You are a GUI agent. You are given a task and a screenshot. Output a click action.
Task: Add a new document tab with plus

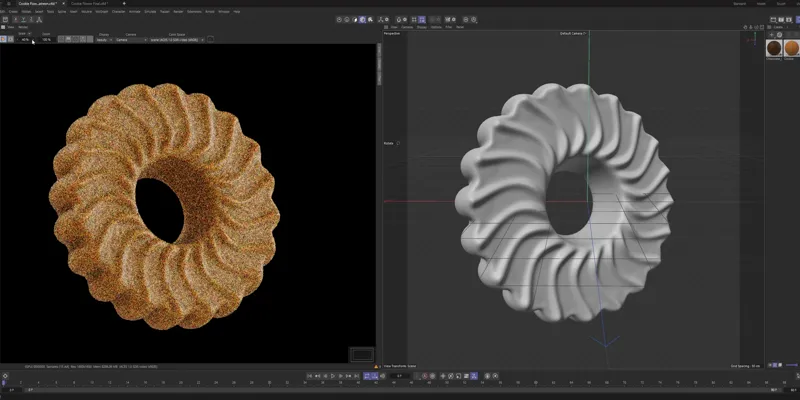tap(124, 4)
